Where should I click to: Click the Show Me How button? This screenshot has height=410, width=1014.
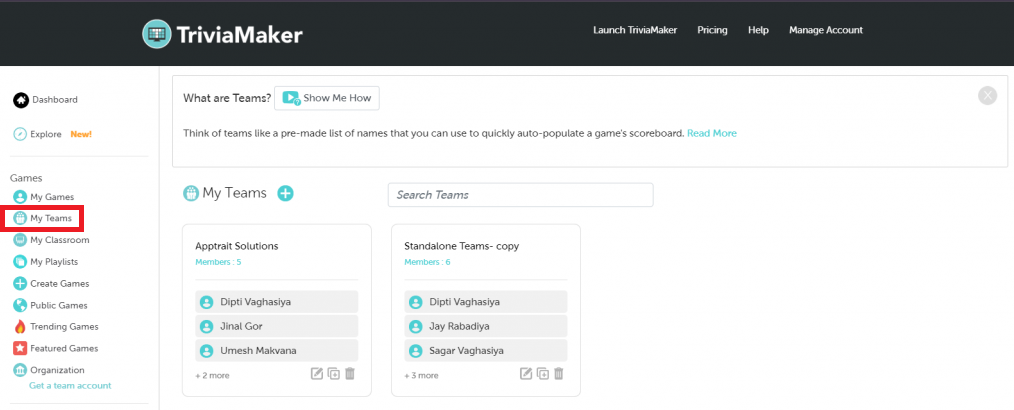pyautogui.click(x=327, y=98)
